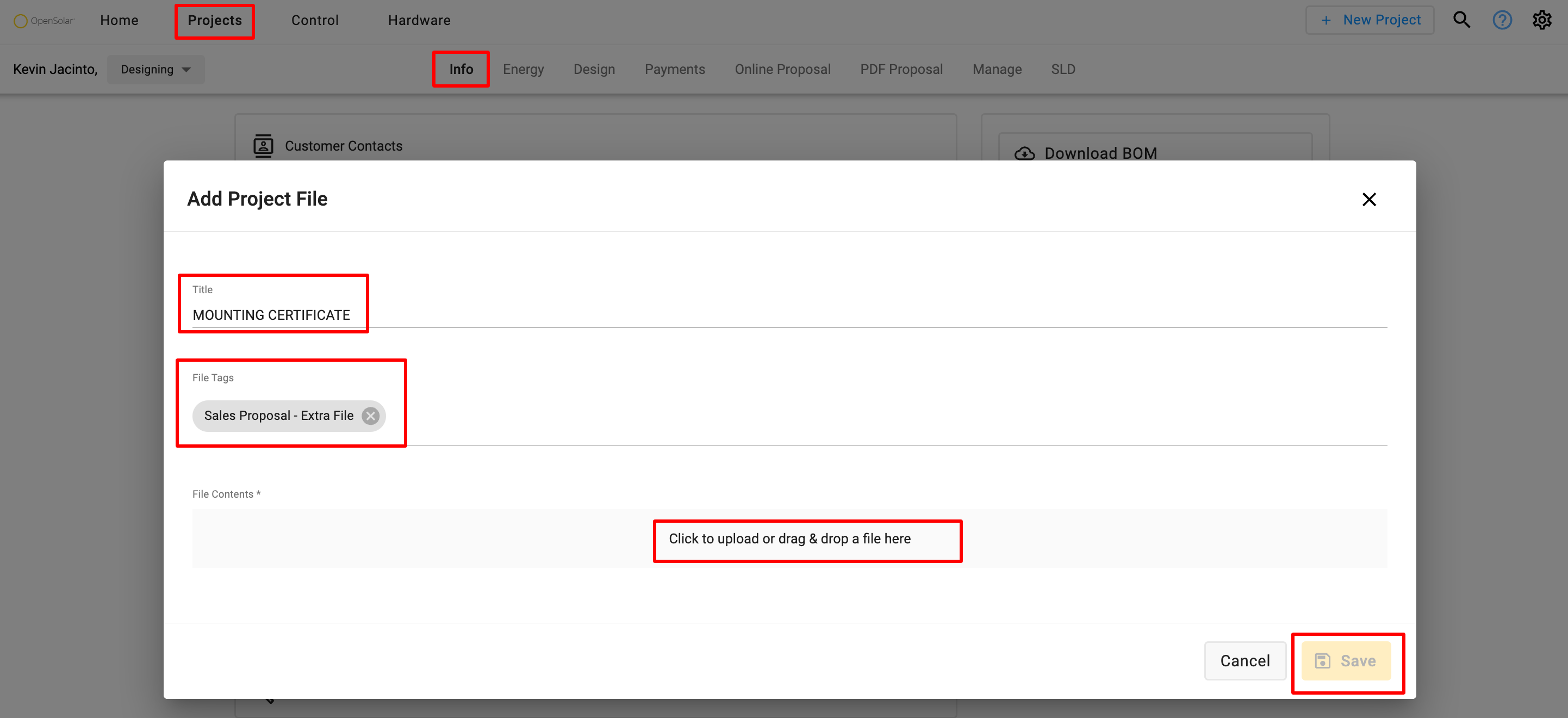The height and width of the screenshot is (718, 1568).
Task: Click the file upload drop area
Action: tap(789, 538)
